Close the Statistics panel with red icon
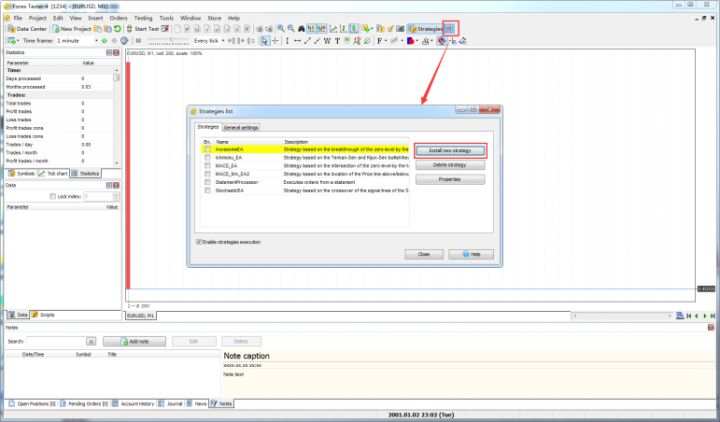Screen dimensions: 720x422 pos(116,53)
